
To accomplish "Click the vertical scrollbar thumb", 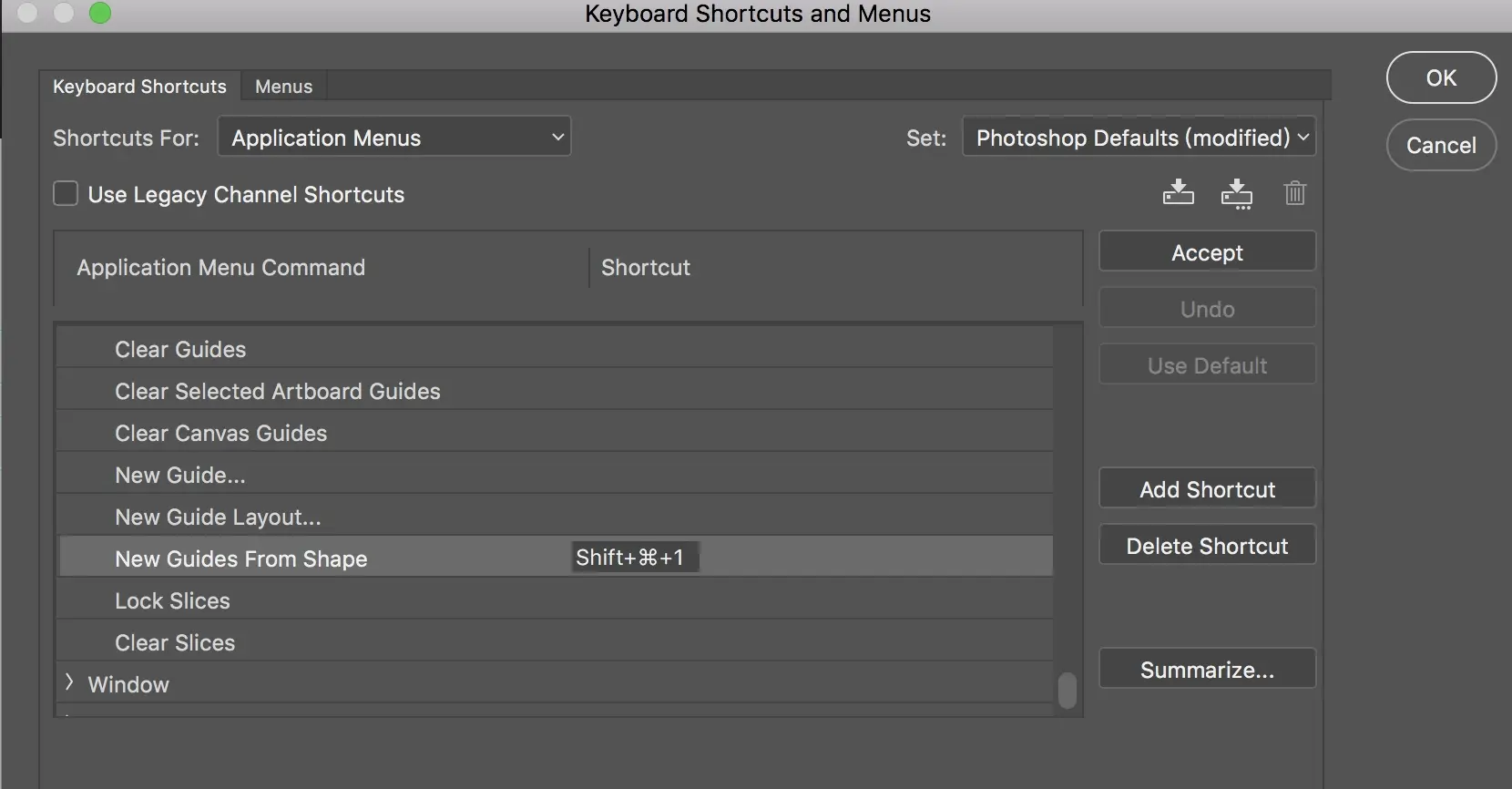I will [x=1068, y=690].
